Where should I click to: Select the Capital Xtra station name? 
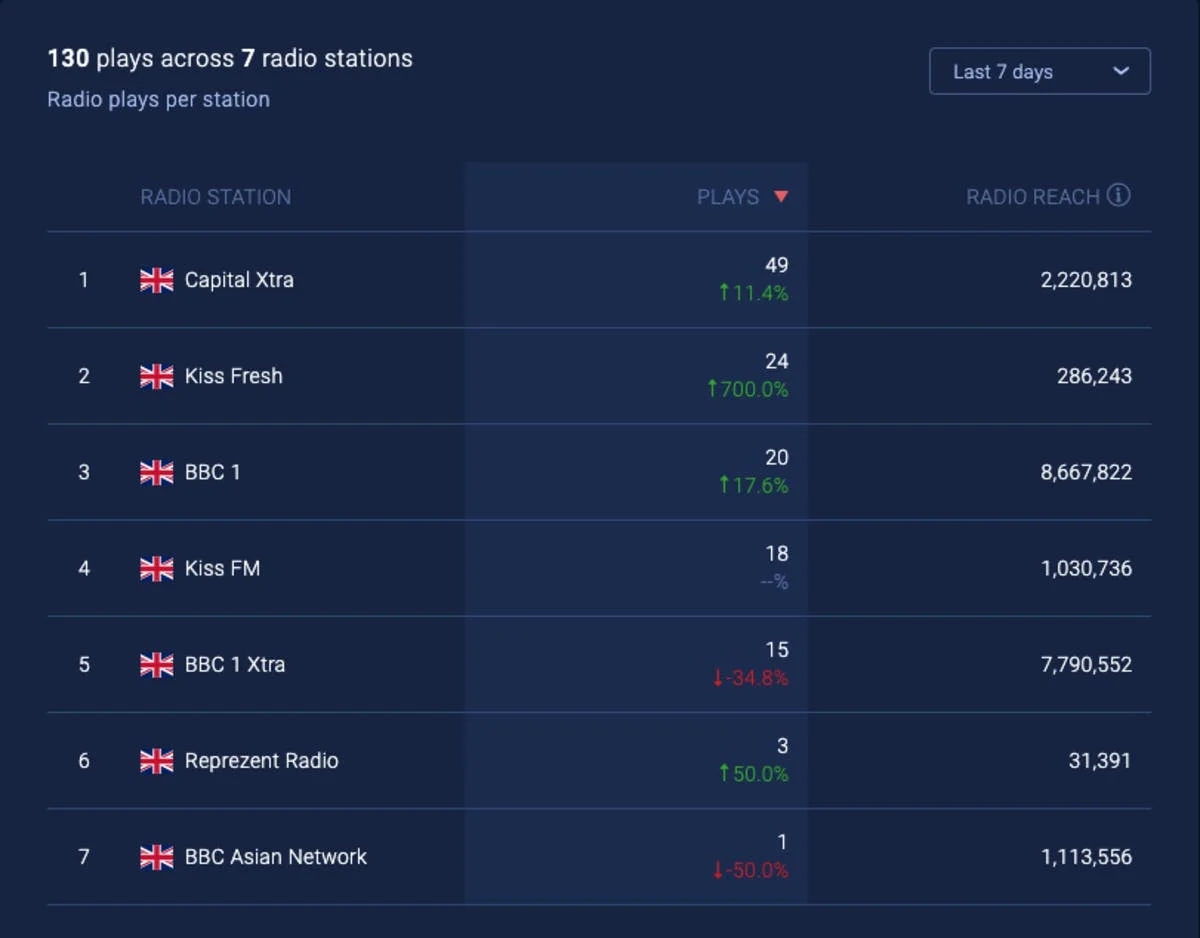[238, 281]
